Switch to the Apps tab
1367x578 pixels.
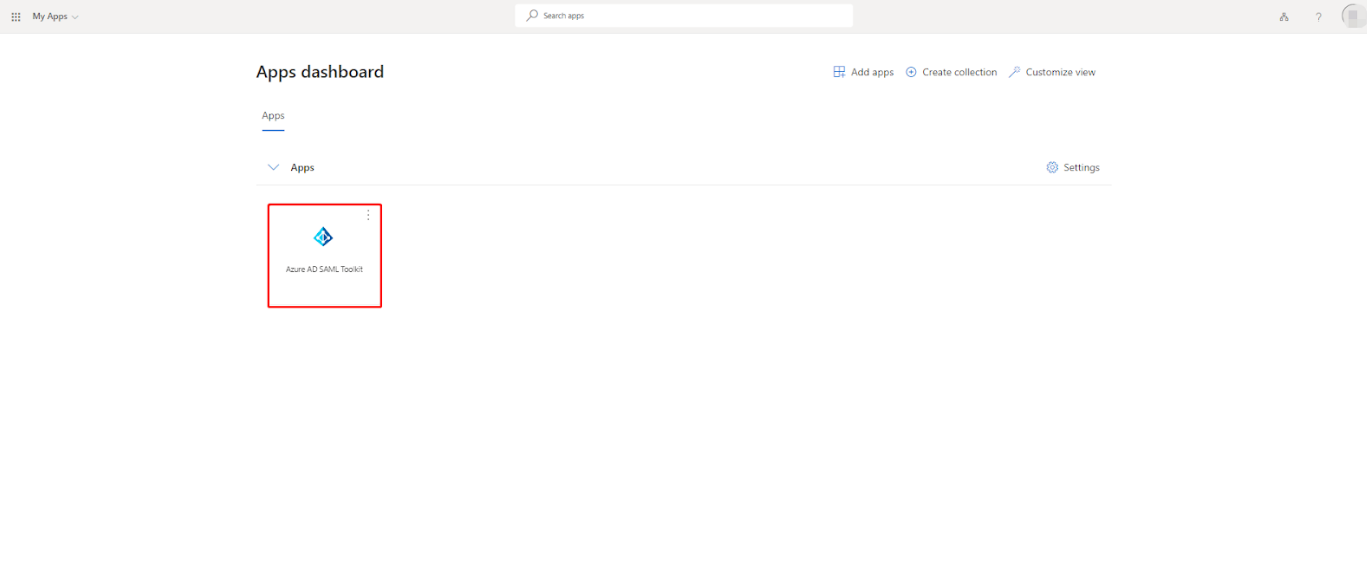[273, 115]
